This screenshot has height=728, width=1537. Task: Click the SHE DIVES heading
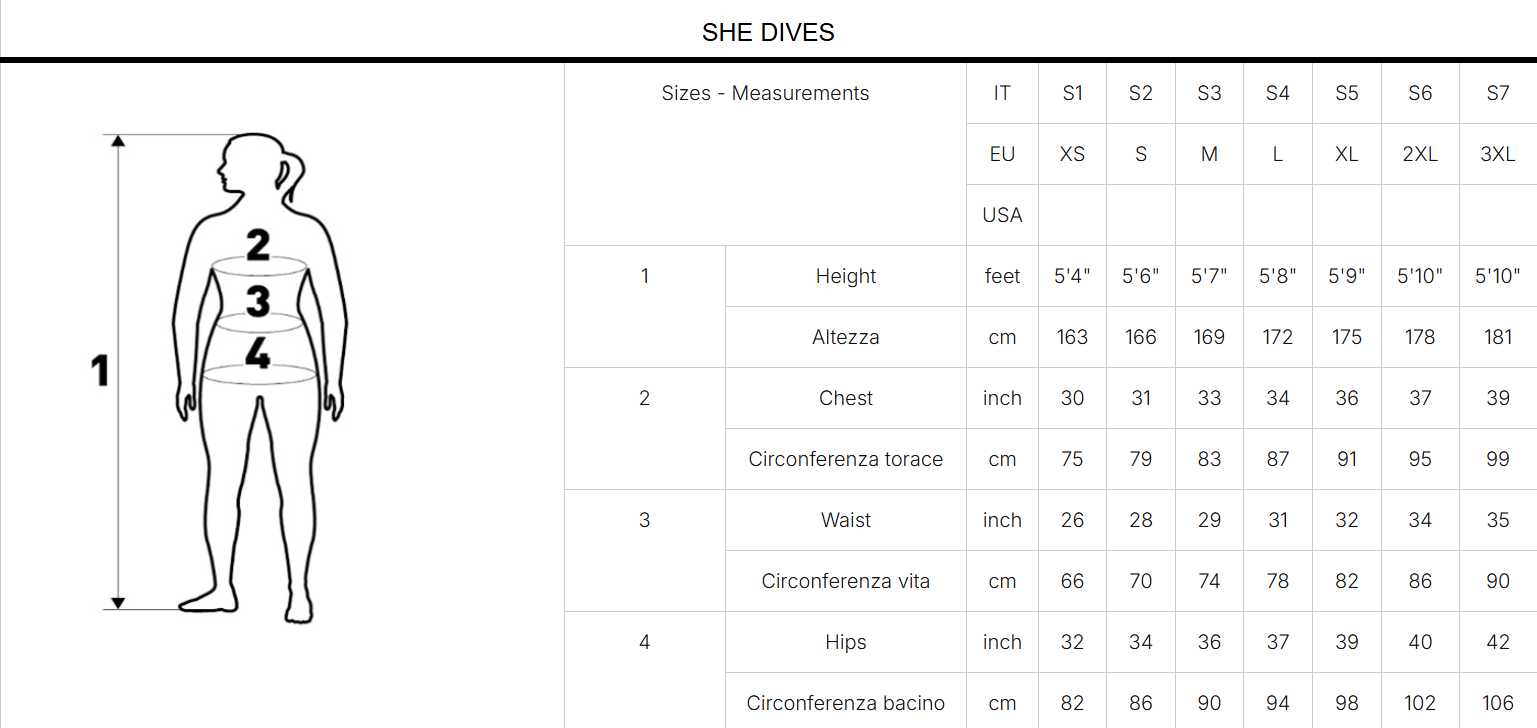click(768, 32)
